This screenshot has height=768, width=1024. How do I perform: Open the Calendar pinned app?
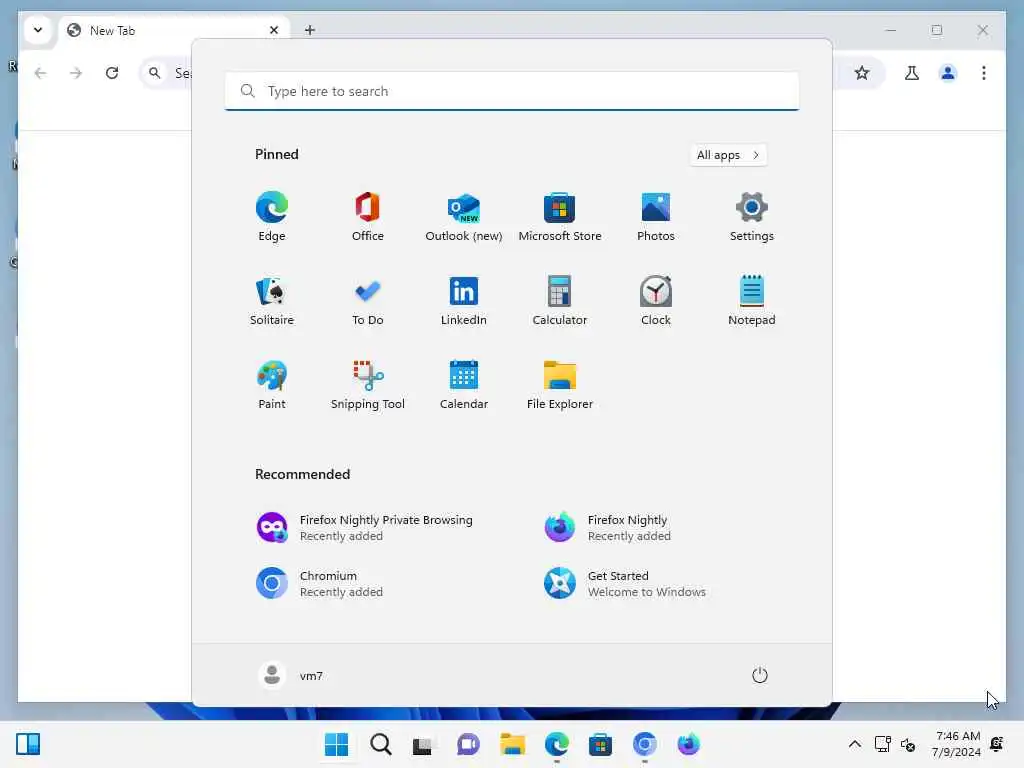464,385
